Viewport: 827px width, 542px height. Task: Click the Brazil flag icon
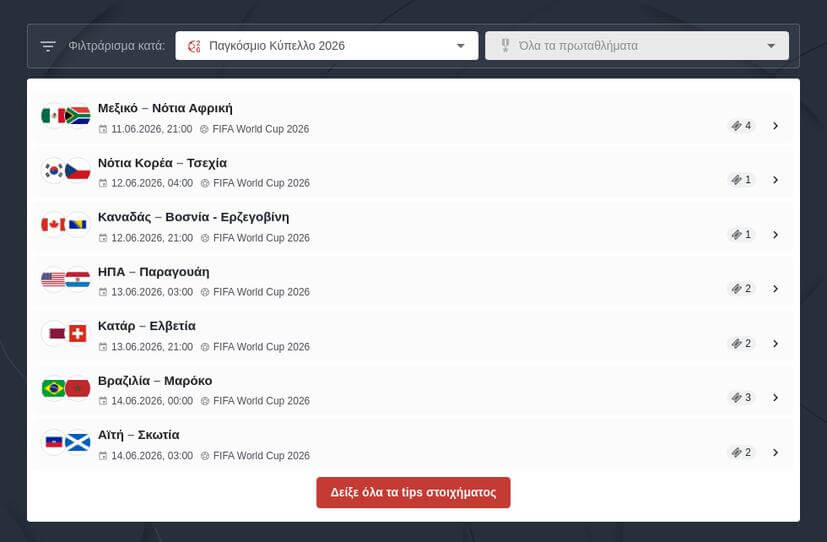click(53, 388)
